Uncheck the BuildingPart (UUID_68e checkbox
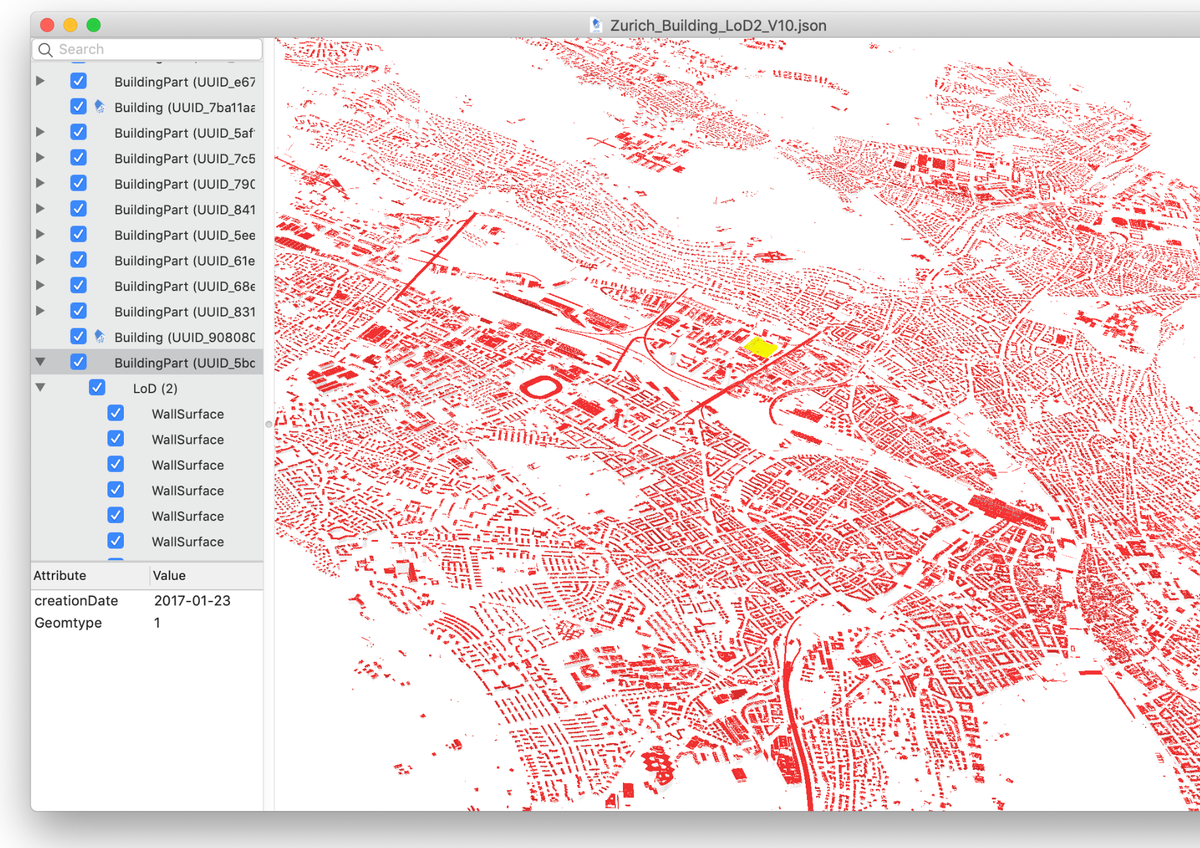The image size is (1200, 848). coord(78,285)
